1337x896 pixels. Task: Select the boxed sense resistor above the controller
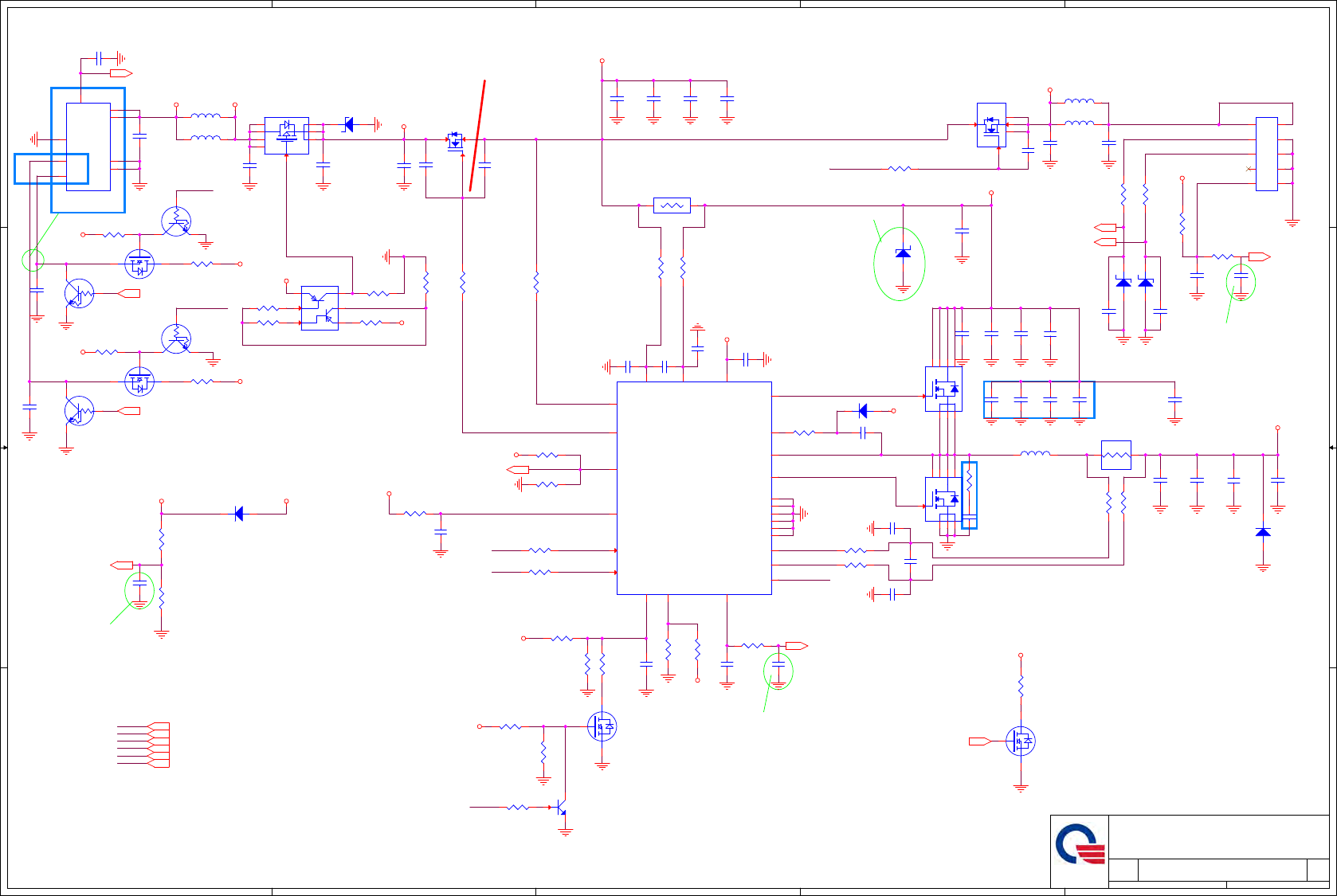672,205
